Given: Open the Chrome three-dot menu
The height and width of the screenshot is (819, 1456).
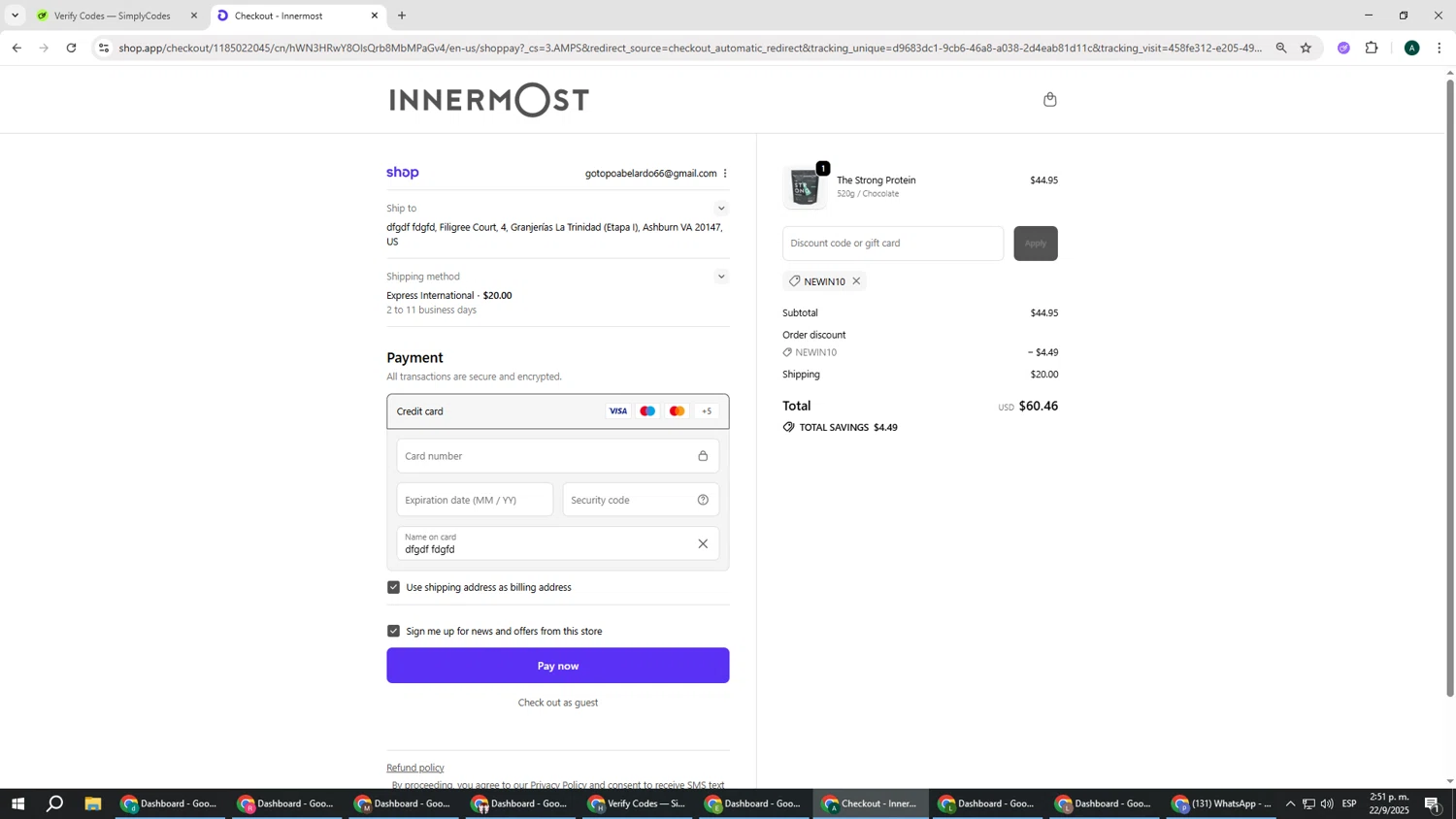Looking at the screenshot, I should tap(1439, 48).
